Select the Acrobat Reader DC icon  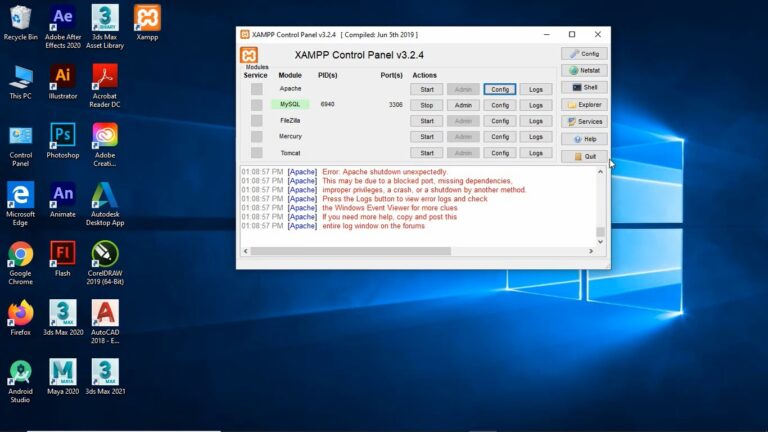105,86
